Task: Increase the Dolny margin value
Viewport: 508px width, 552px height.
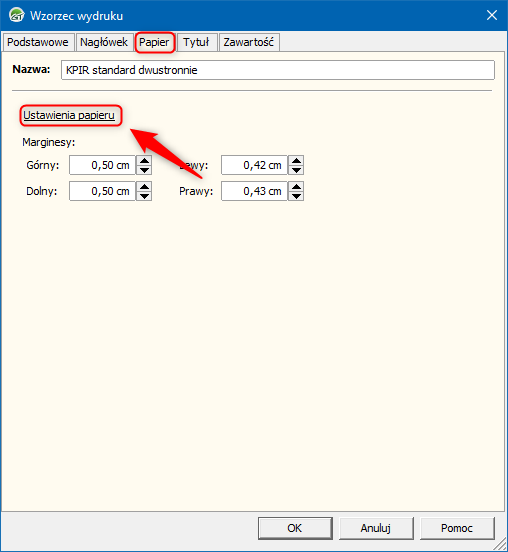Action: [144, 187]
